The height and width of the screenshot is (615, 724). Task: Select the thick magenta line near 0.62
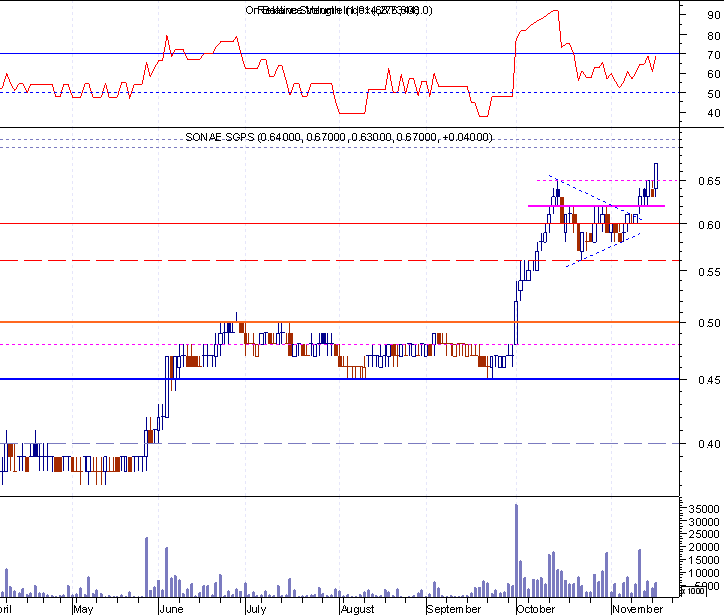pyautogui.click(x=597, y=206)
